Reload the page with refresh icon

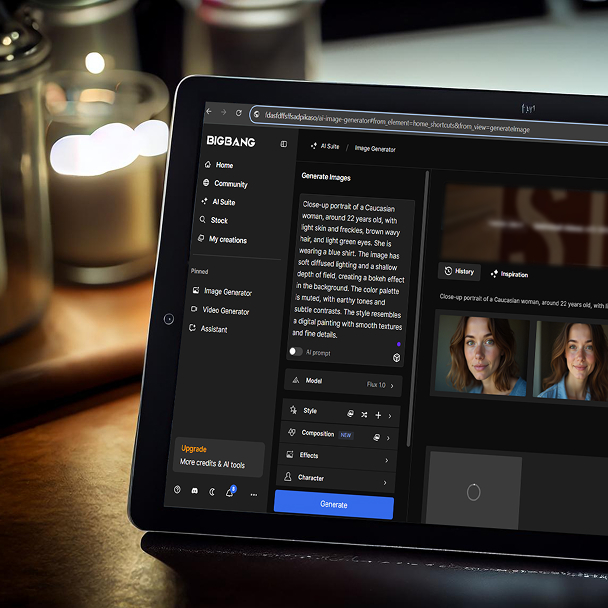pos(239,113)
